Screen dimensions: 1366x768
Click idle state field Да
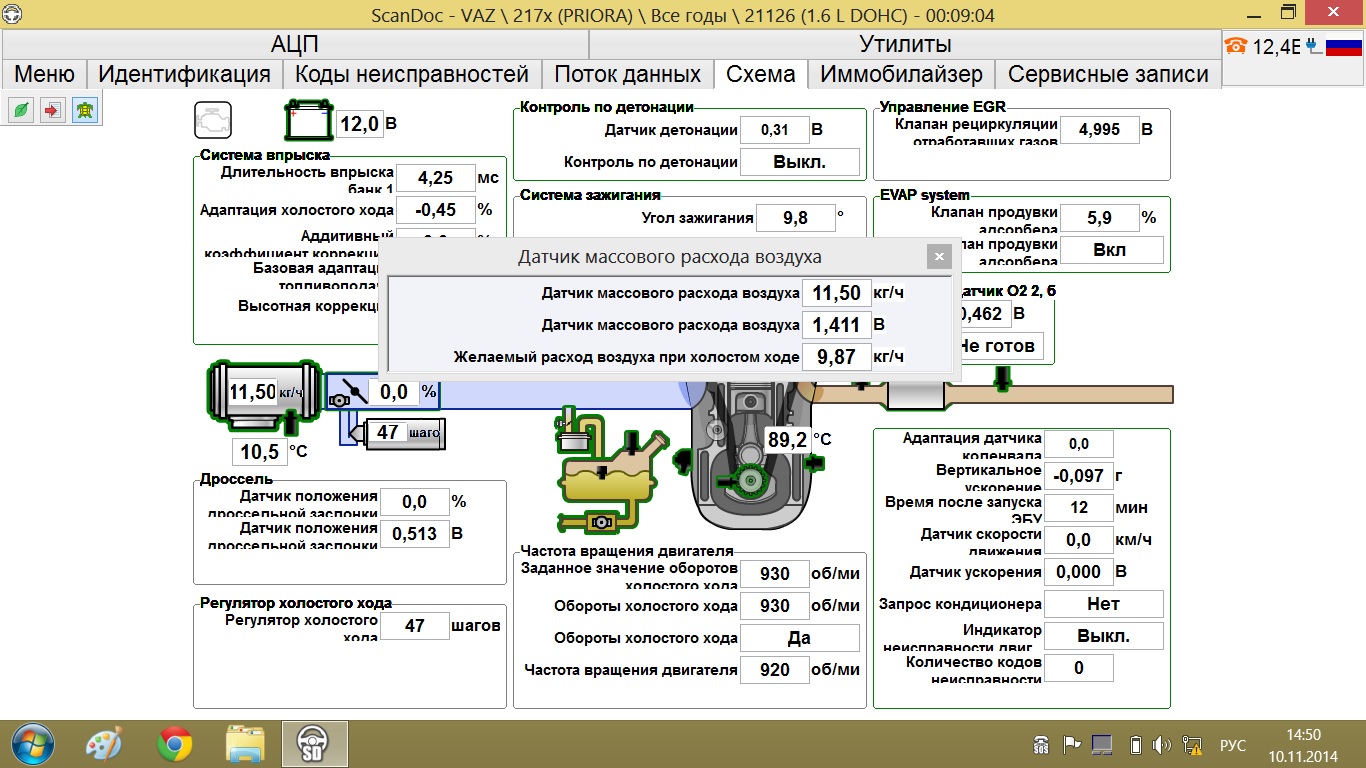click(800, 638)
